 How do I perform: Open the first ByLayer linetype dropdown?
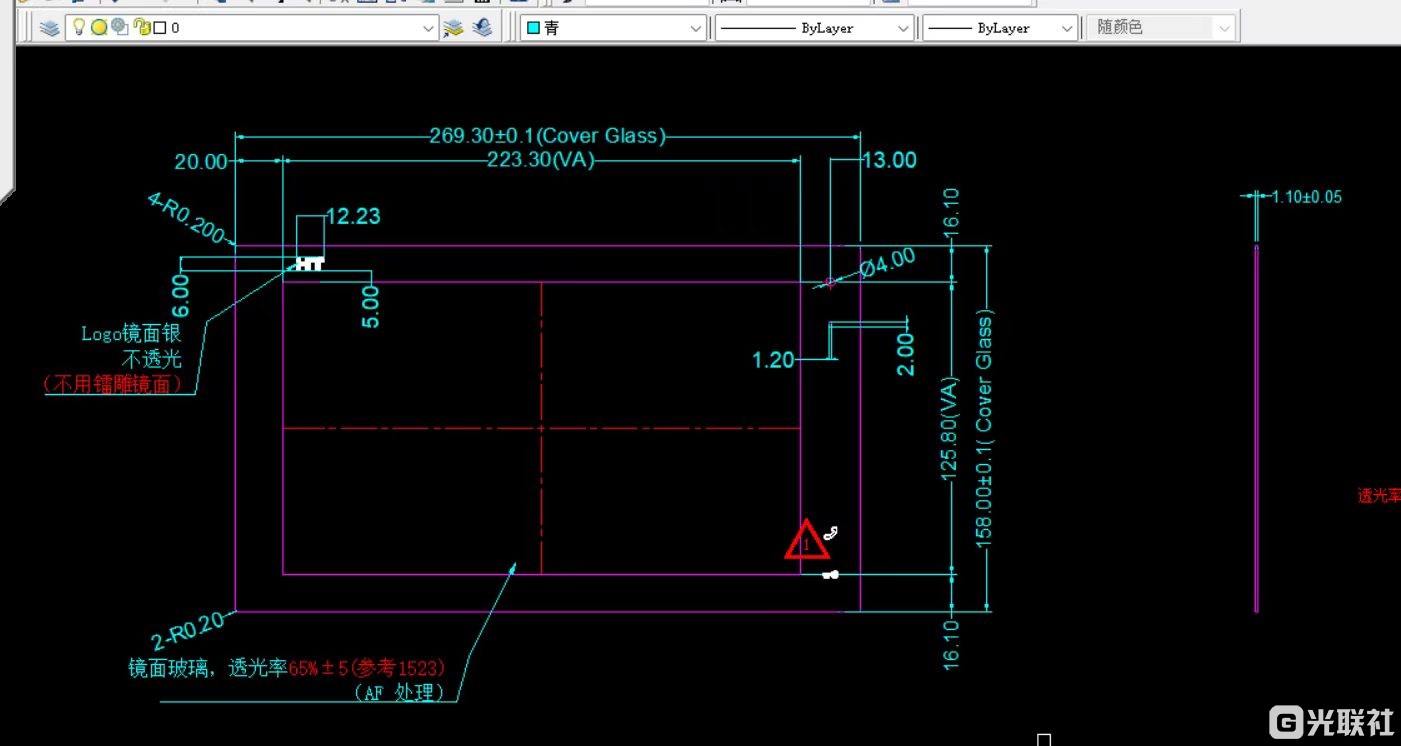pyautogui.click(x=903, y=29)
